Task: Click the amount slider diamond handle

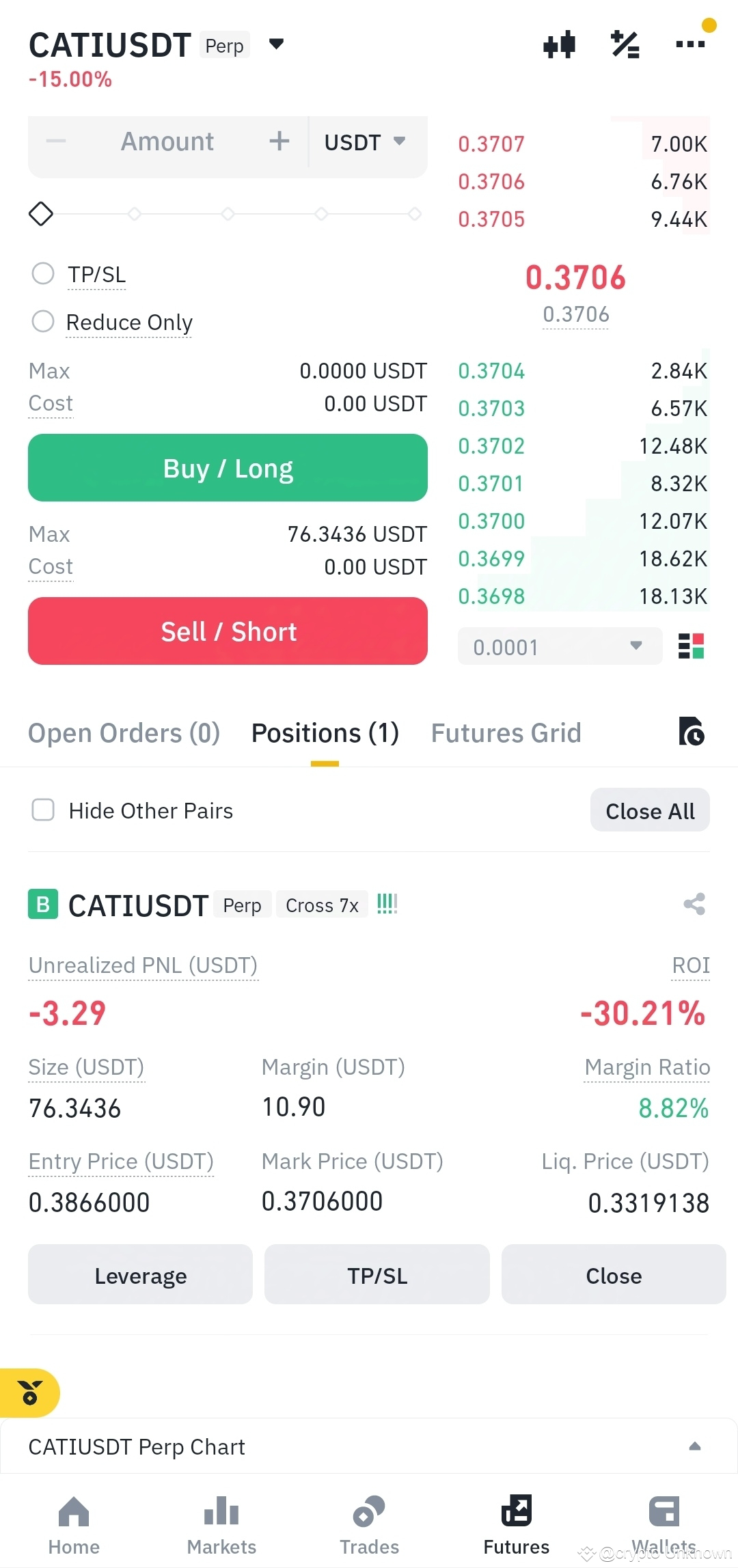Action: click(41, 214)
